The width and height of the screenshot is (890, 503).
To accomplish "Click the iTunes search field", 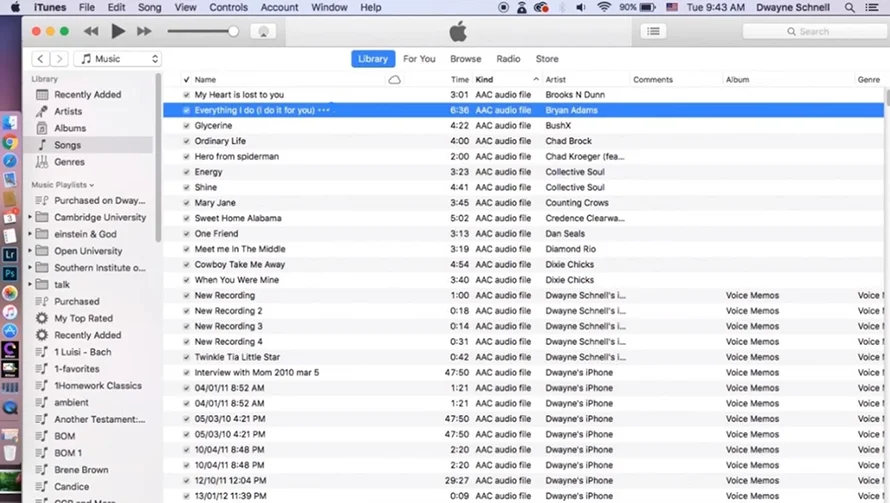I will click(x=815, y=31).
